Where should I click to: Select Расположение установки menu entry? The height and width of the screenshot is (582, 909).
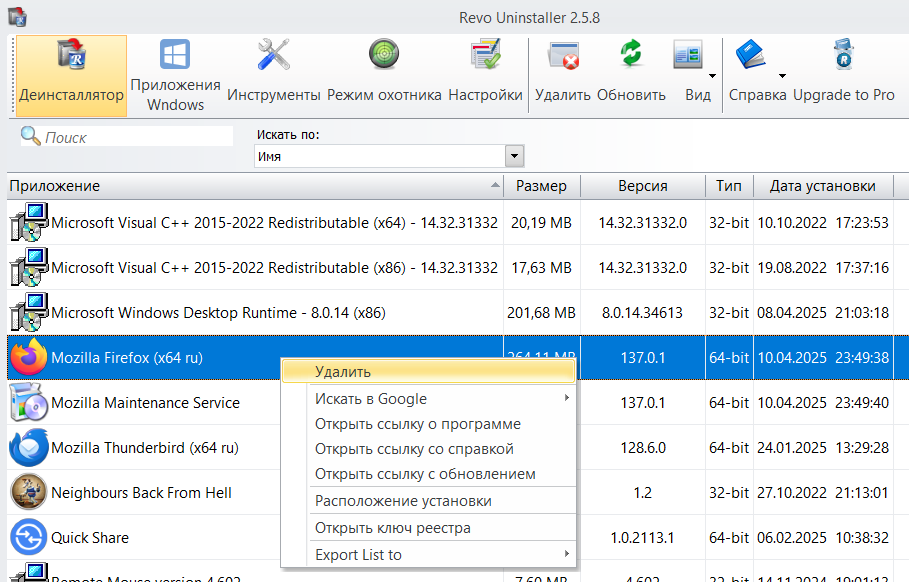pyautogui.click(x=428, y=501)
